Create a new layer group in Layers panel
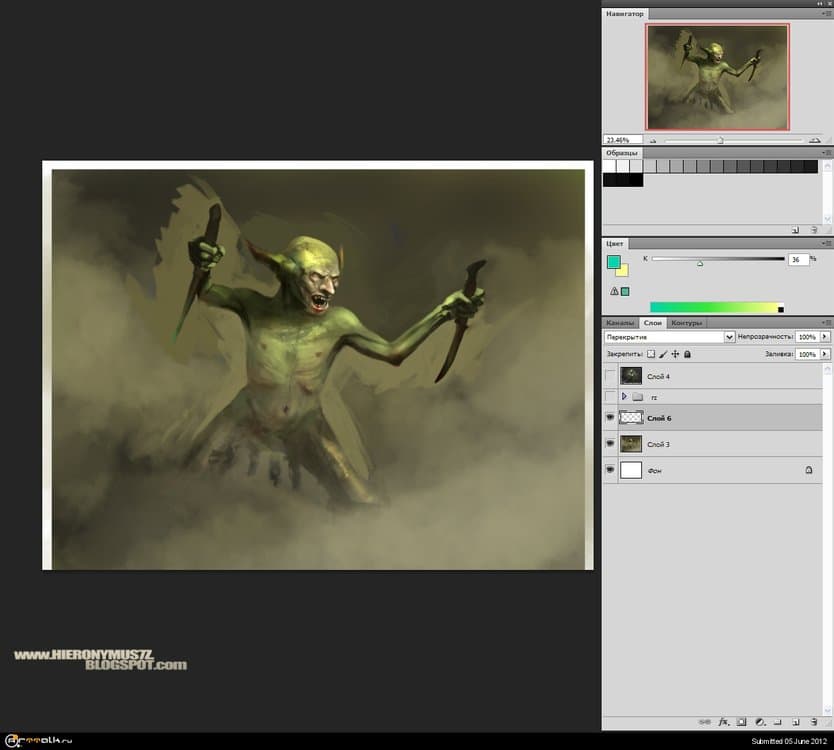 (778, 722)
